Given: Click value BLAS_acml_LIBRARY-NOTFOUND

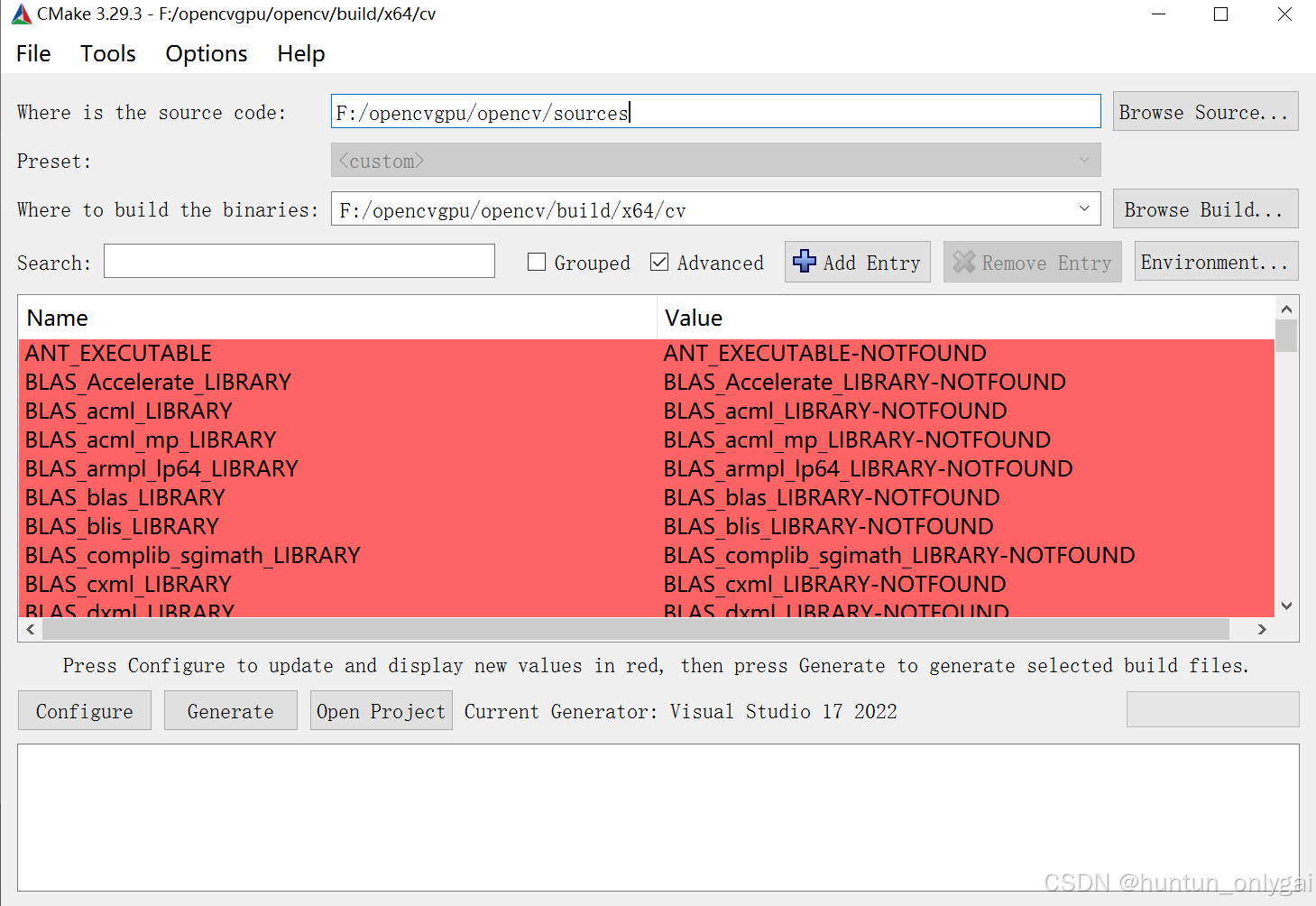Looking at the screenshot, I should pos(835,411).
